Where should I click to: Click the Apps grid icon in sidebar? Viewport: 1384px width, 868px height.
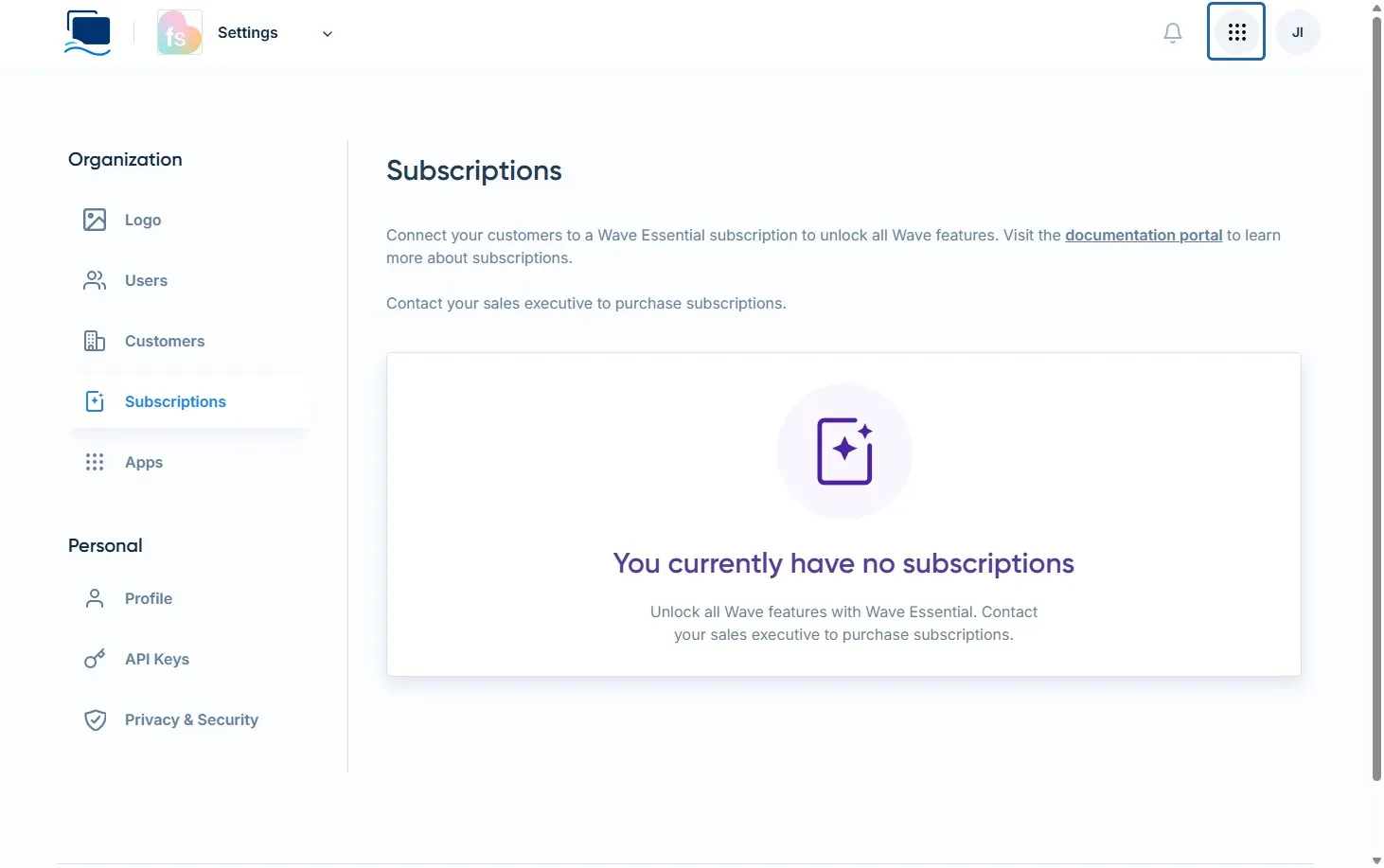pos(95,462)
